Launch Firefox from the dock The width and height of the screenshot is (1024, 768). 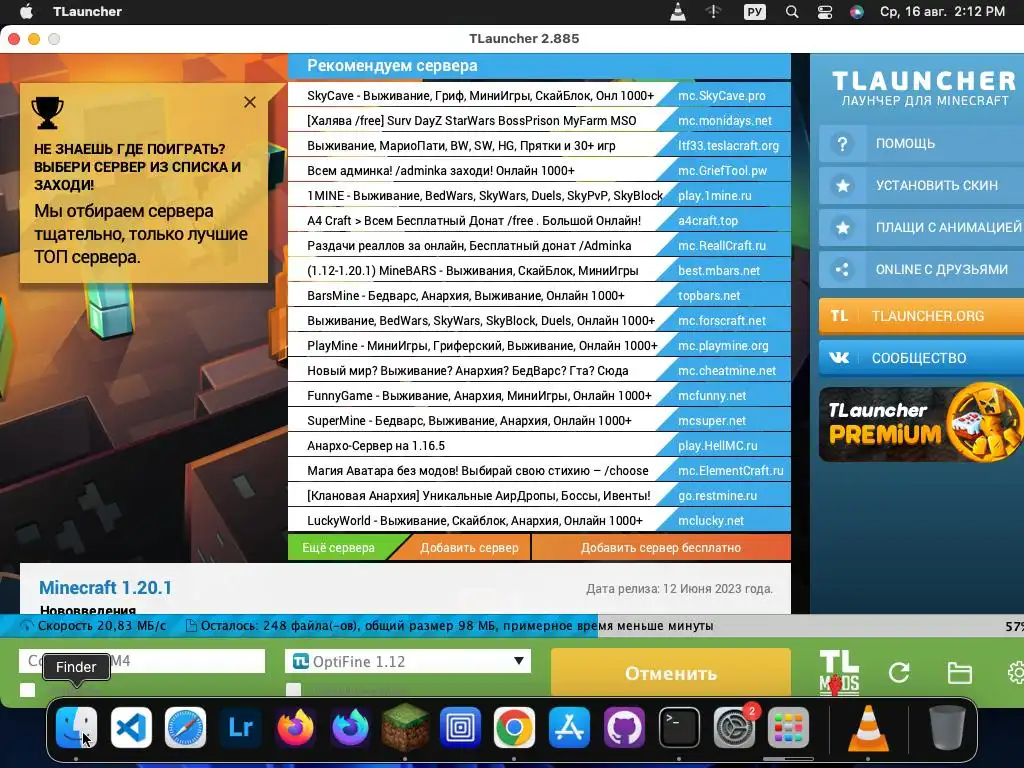295,727
